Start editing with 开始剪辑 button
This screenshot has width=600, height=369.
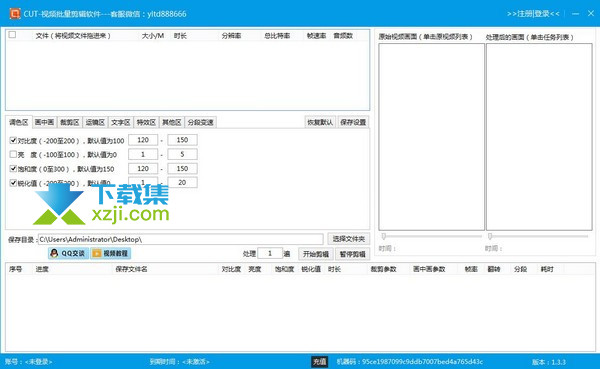pyautogui.click(x=316, y=254)
